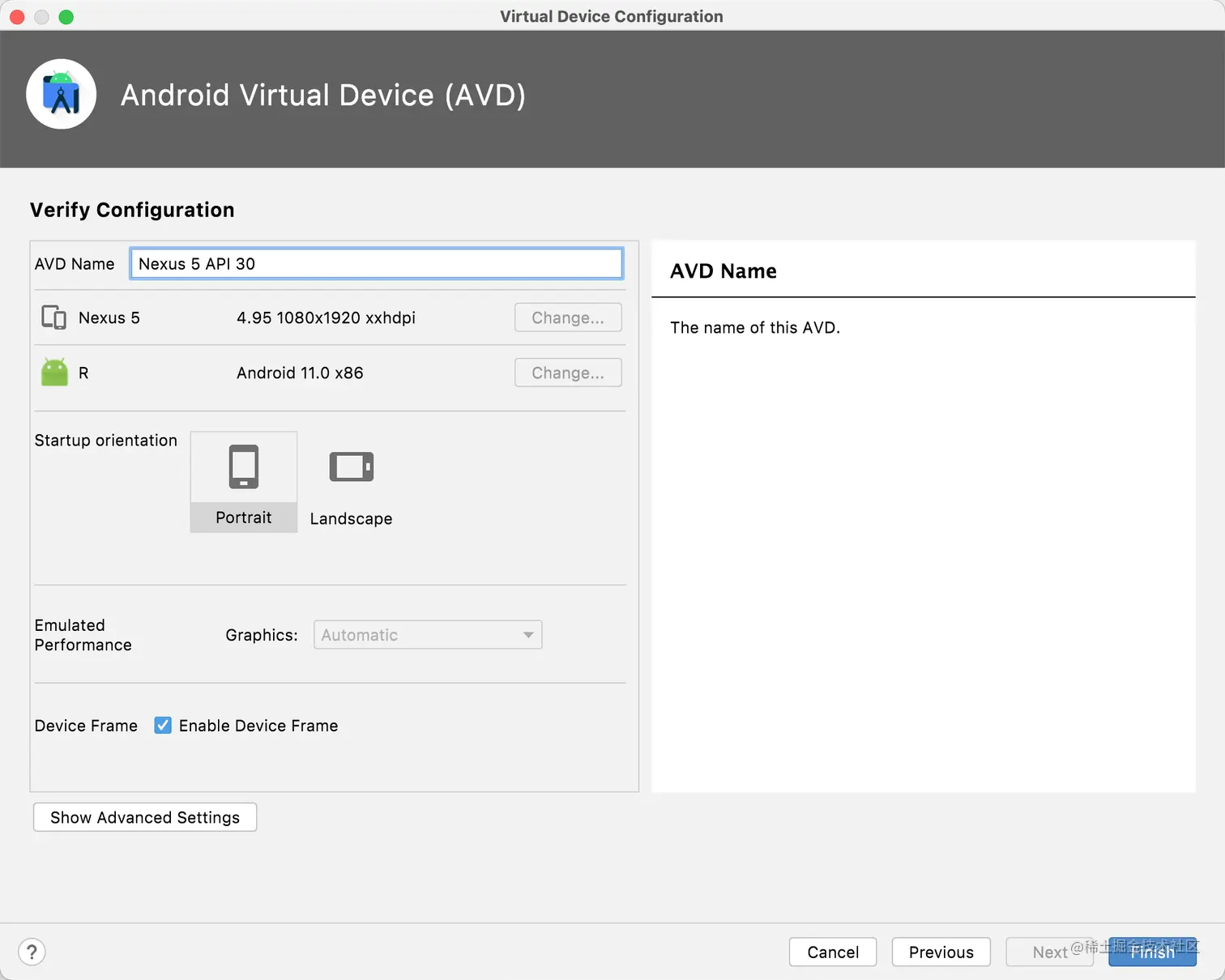Show Advanced Settings
1225x980 pixels.
pos(145,817)
